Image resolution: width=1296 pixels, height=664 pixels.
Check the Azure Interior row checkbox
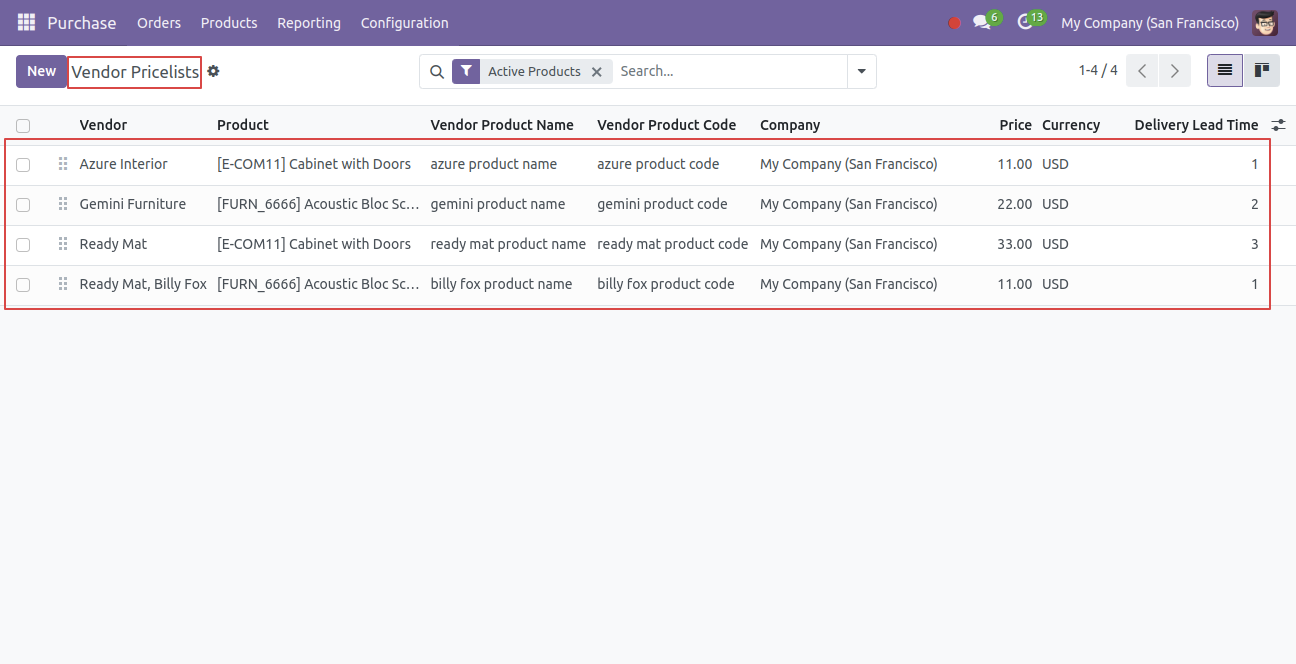[23, 165]
